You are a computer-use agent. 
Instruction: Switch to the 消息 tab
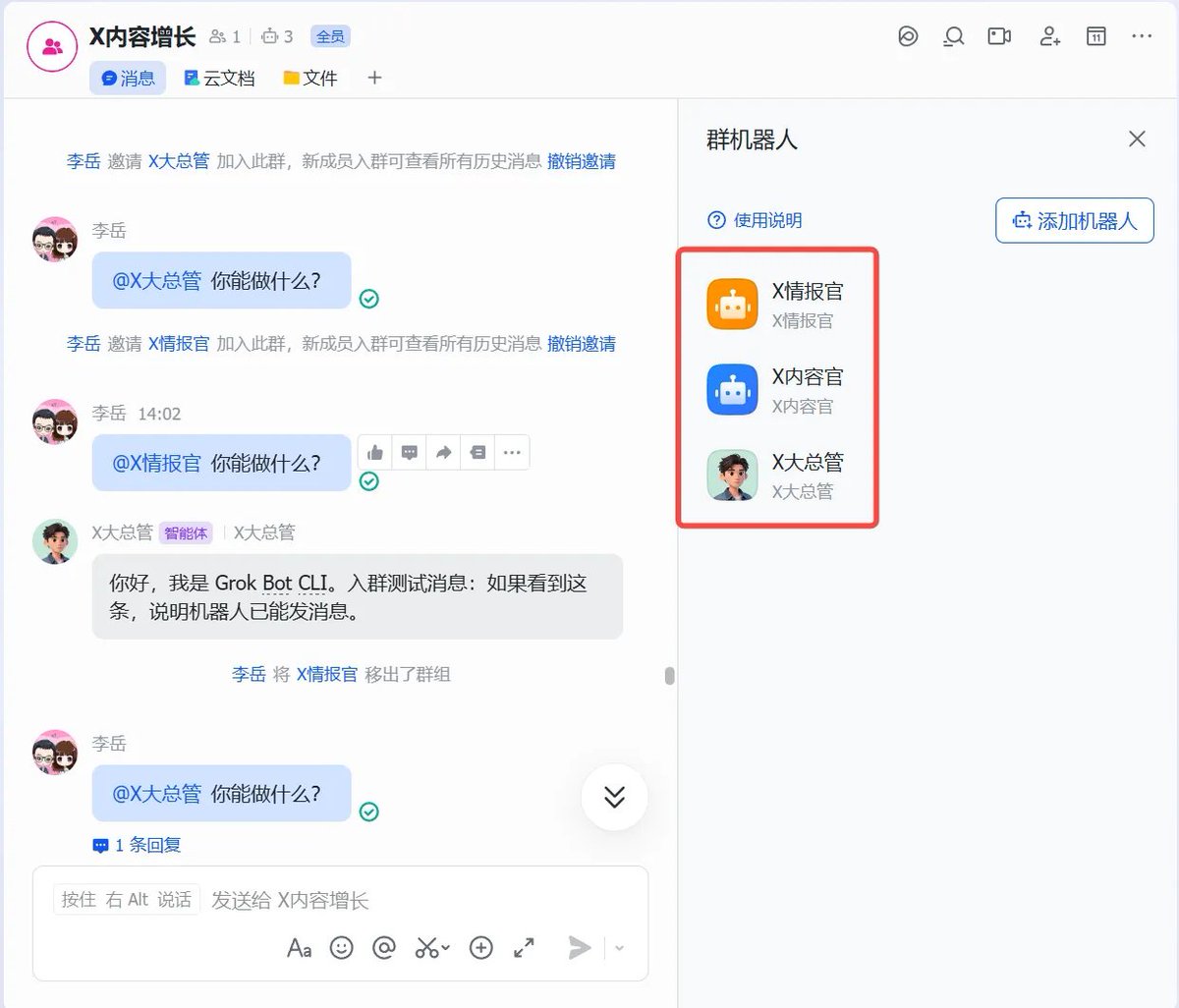click(128, 78)
